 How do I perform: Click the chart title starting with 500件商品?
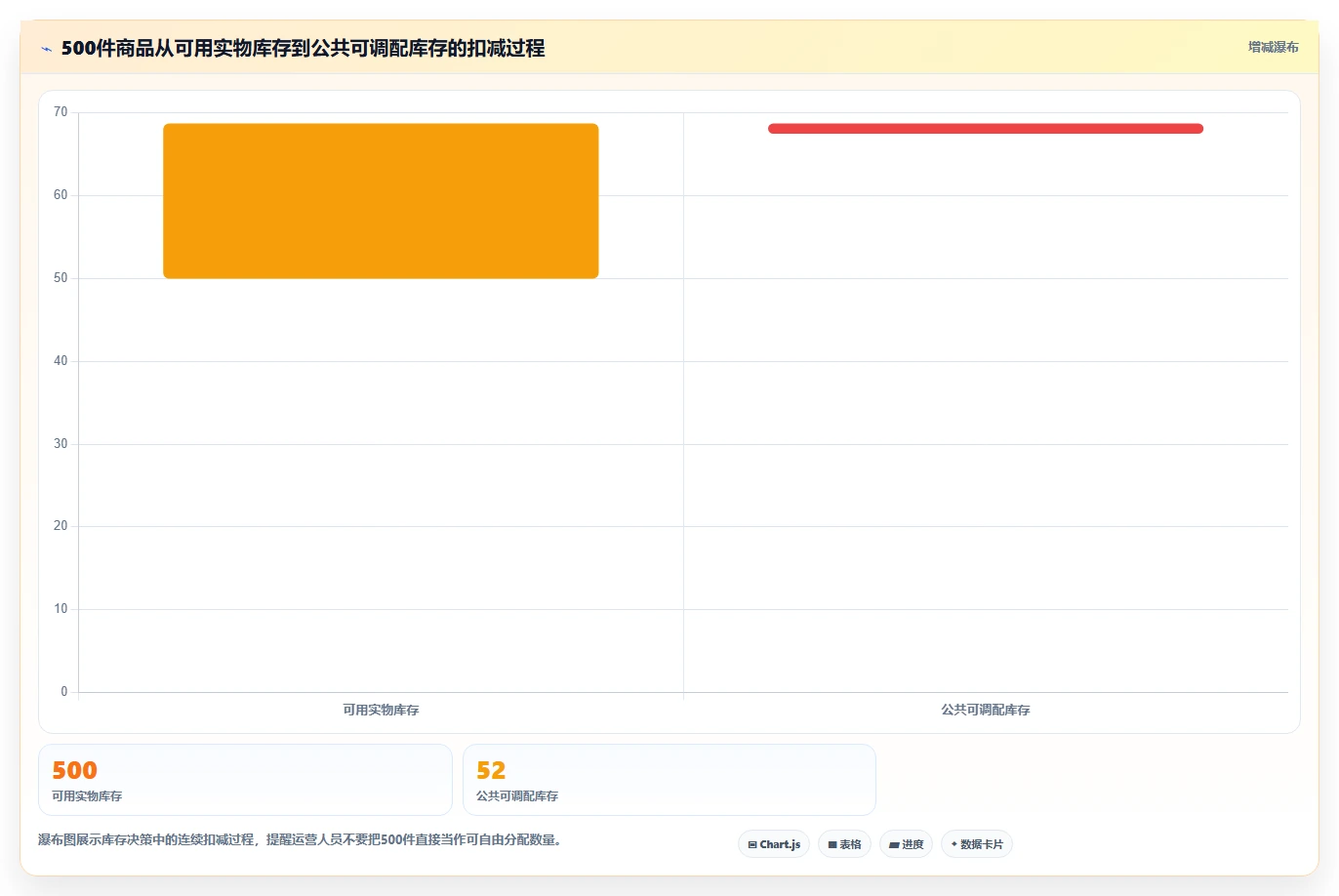click(x=303, y=48)
